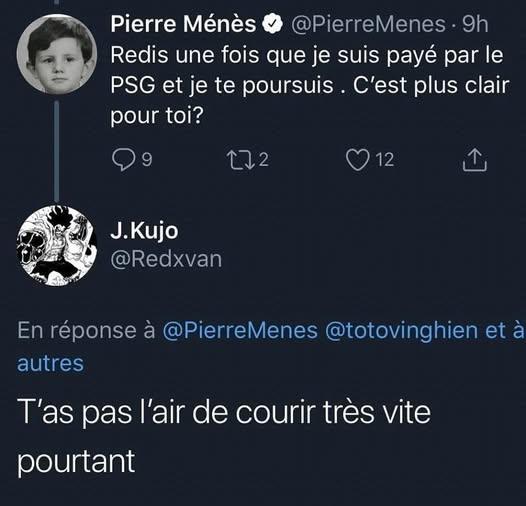Click the reply speech bubble icon
Image resolution: width=526 pixels, height=506 pixels.
[x=124, y=159]
